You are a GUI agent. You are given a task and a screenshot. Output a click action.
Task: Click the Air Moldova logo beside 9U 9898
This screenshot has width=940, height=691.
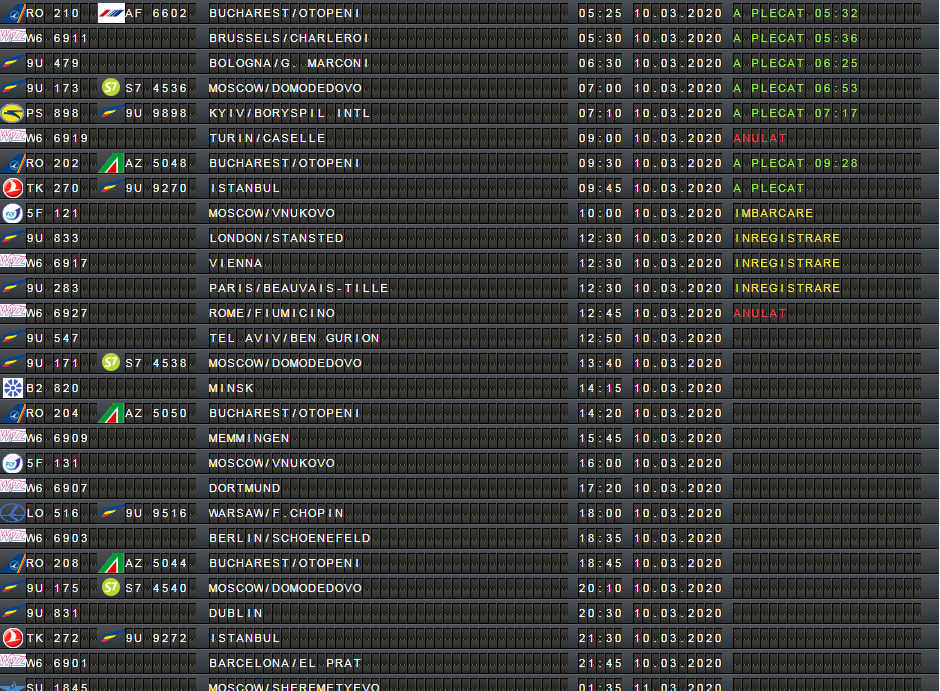111,113
